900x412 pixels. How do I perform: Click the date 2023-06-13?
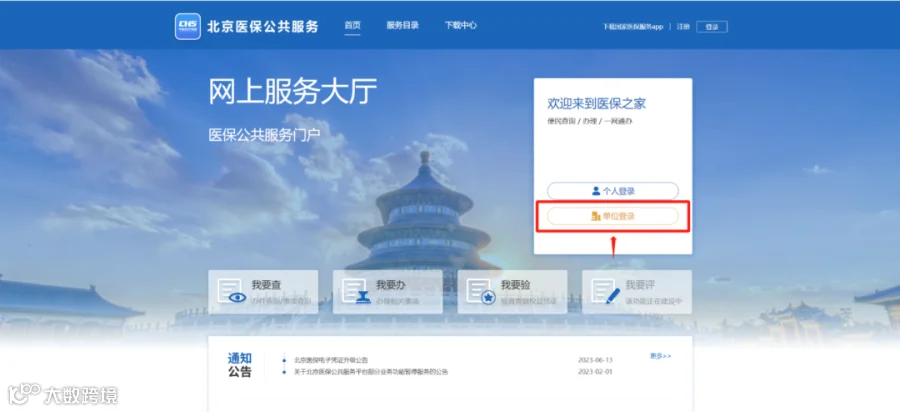[x=595, y=360]
